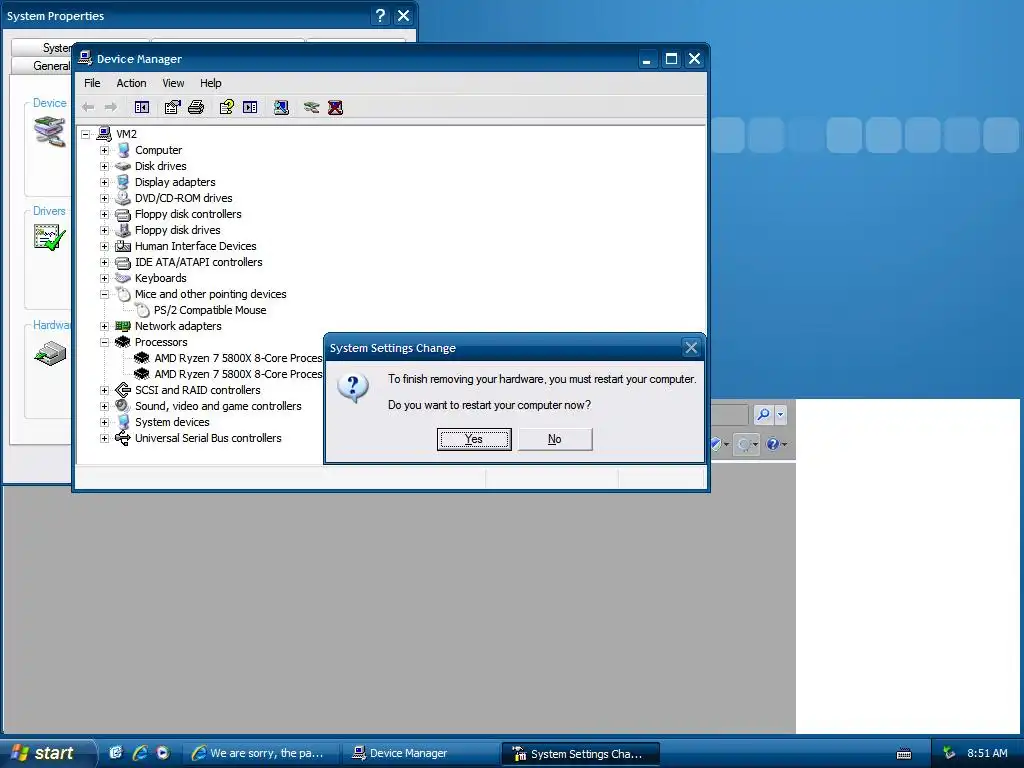Expand the Keyboards category
The image size is (1024, 768).
pyautogui.click(x=104, y=278)
